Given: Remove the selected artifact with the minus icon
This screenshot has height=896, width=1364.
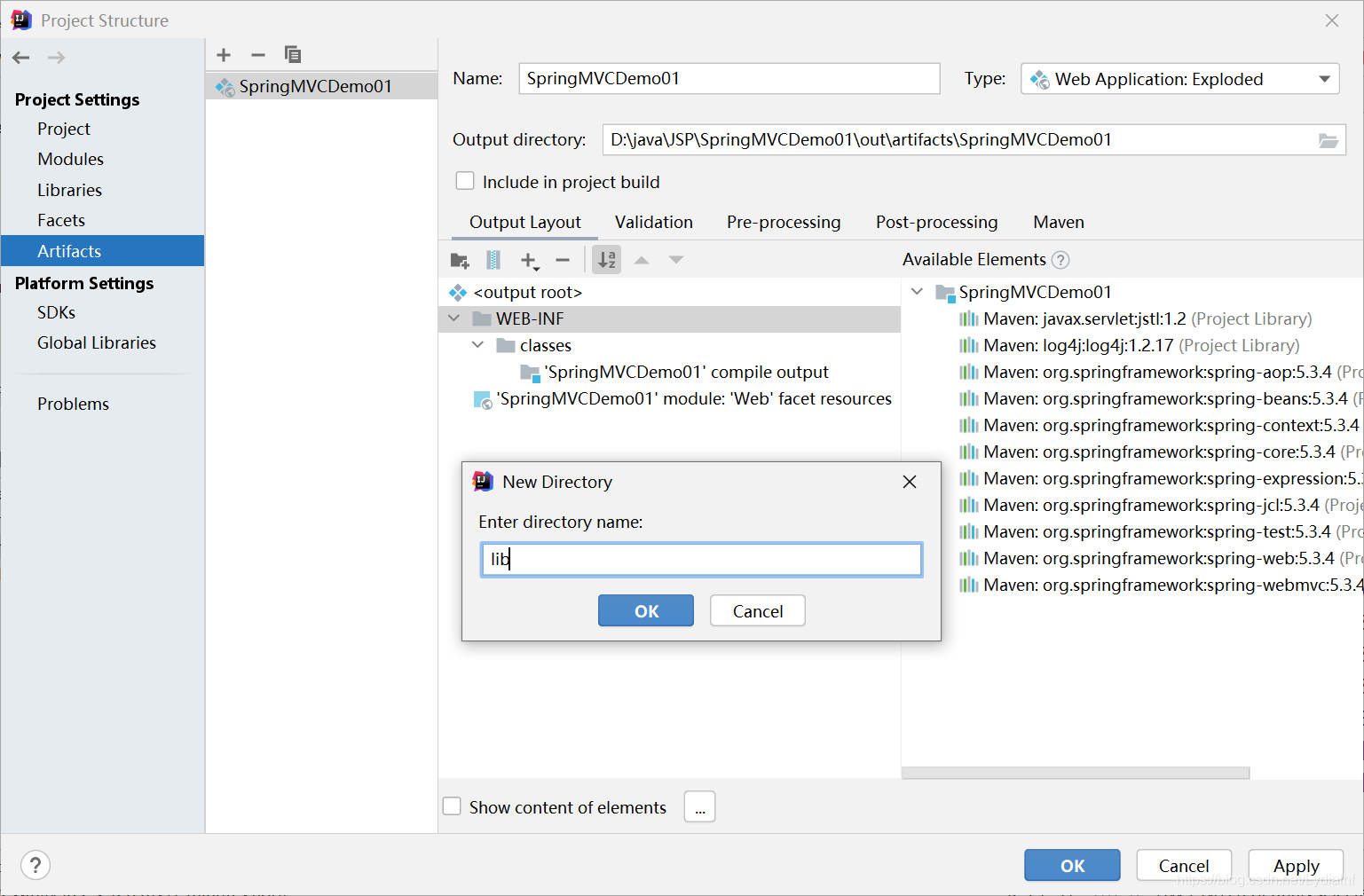Looking at the screenshot, I should 258,55.
